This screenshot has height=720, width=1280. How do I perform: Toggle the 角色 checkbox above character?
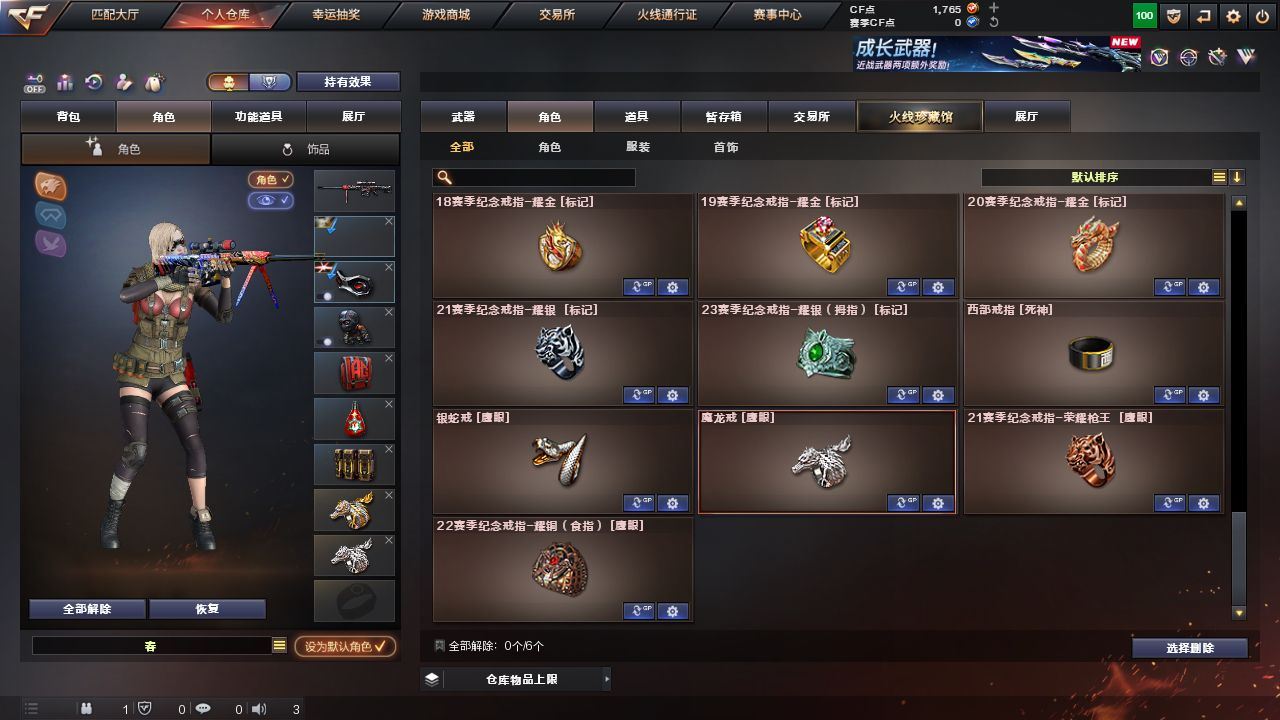point(271,179)
